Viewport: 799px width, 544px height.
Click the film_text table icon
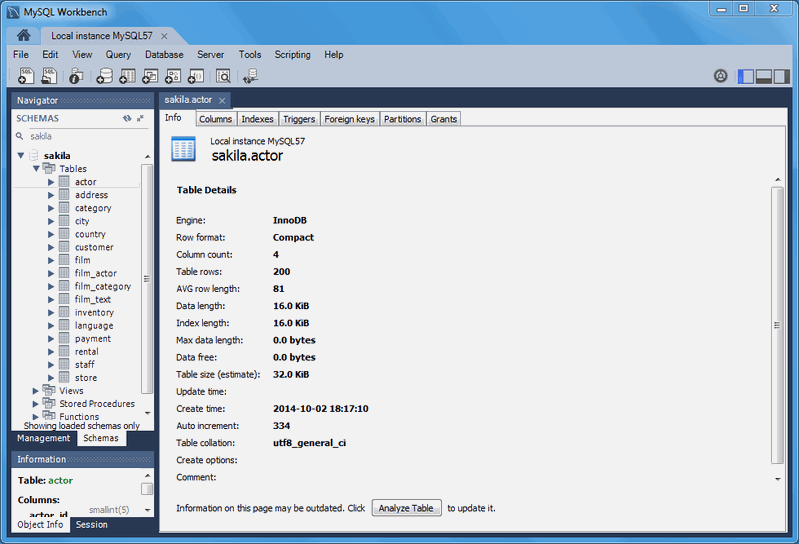coord(64,299)
